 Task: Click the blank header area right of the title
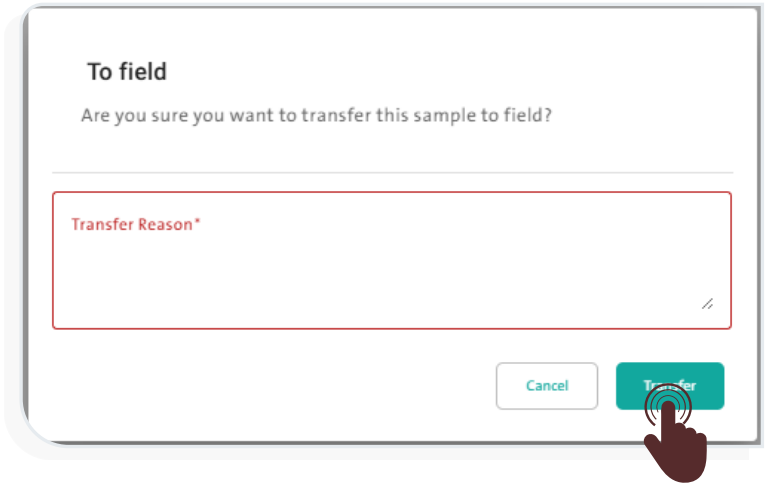point(450,72)
